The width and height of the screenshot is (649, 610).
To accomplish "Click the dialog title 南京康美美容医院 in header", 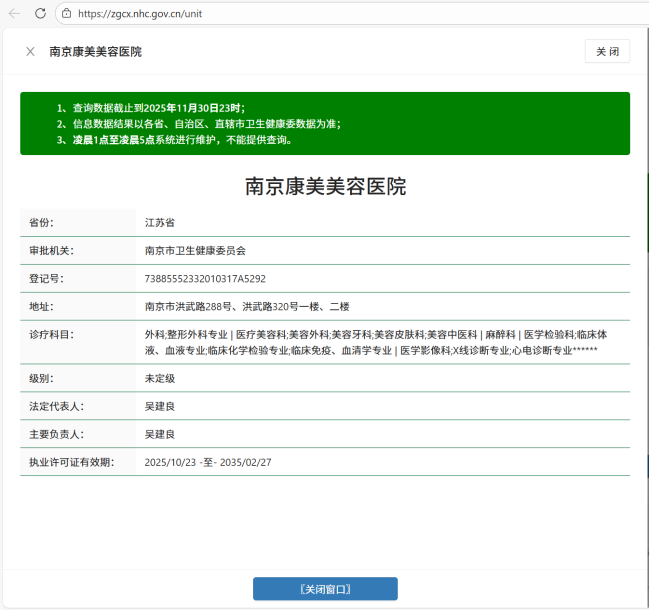I will [x=96, y=51].
